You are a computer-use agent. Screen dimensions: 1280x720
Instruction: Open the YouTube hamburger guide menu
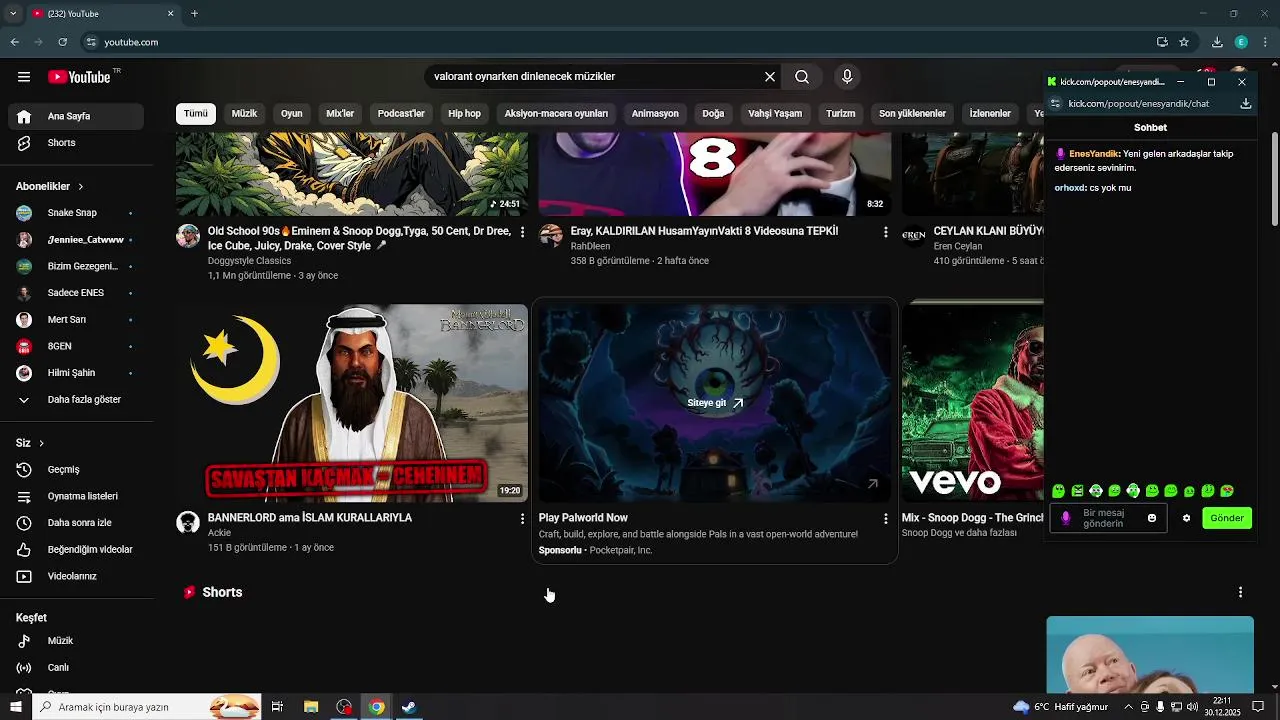tap(24, 77)
